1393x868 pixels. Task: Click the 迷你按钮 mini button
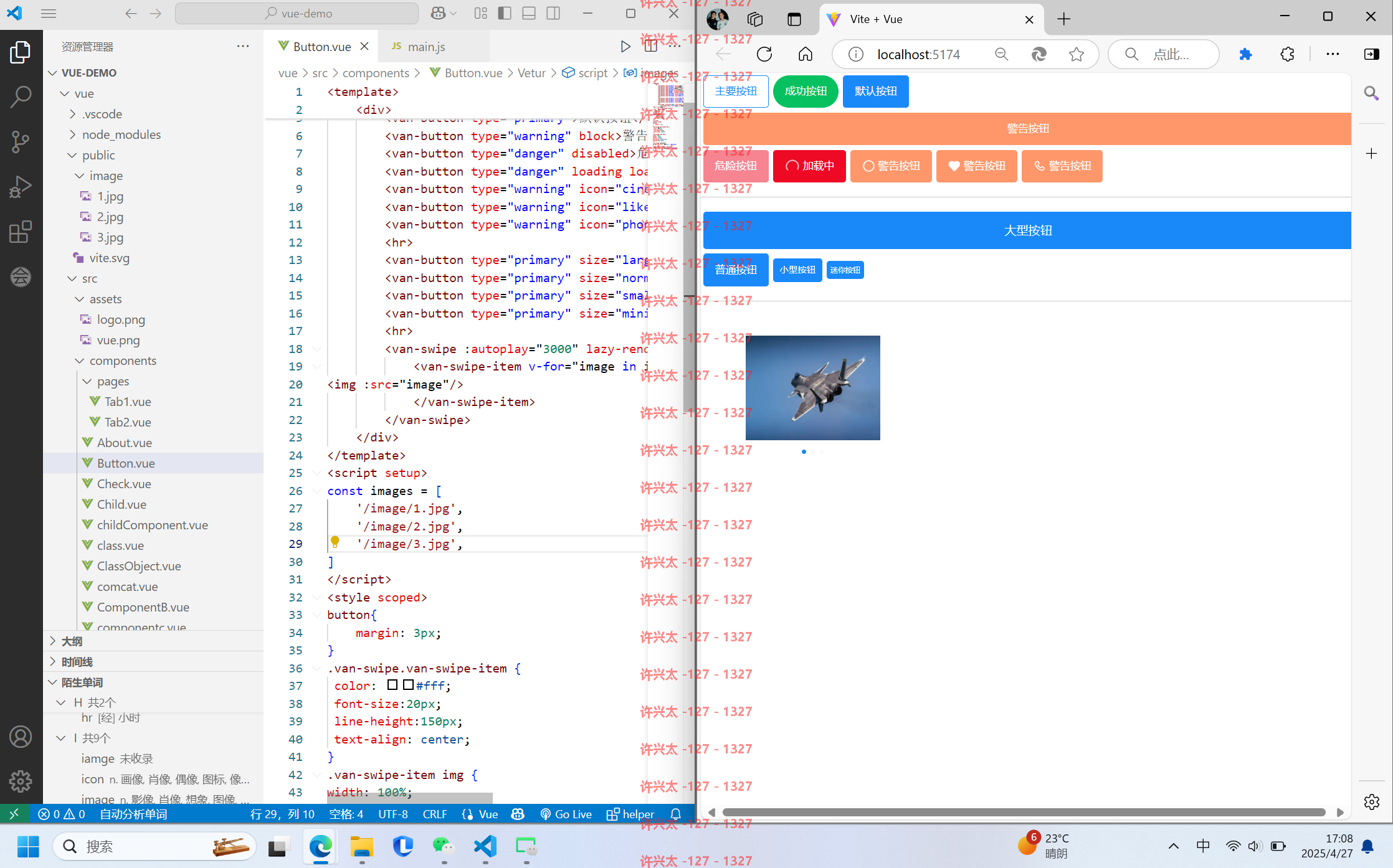[x=845, y=270]
